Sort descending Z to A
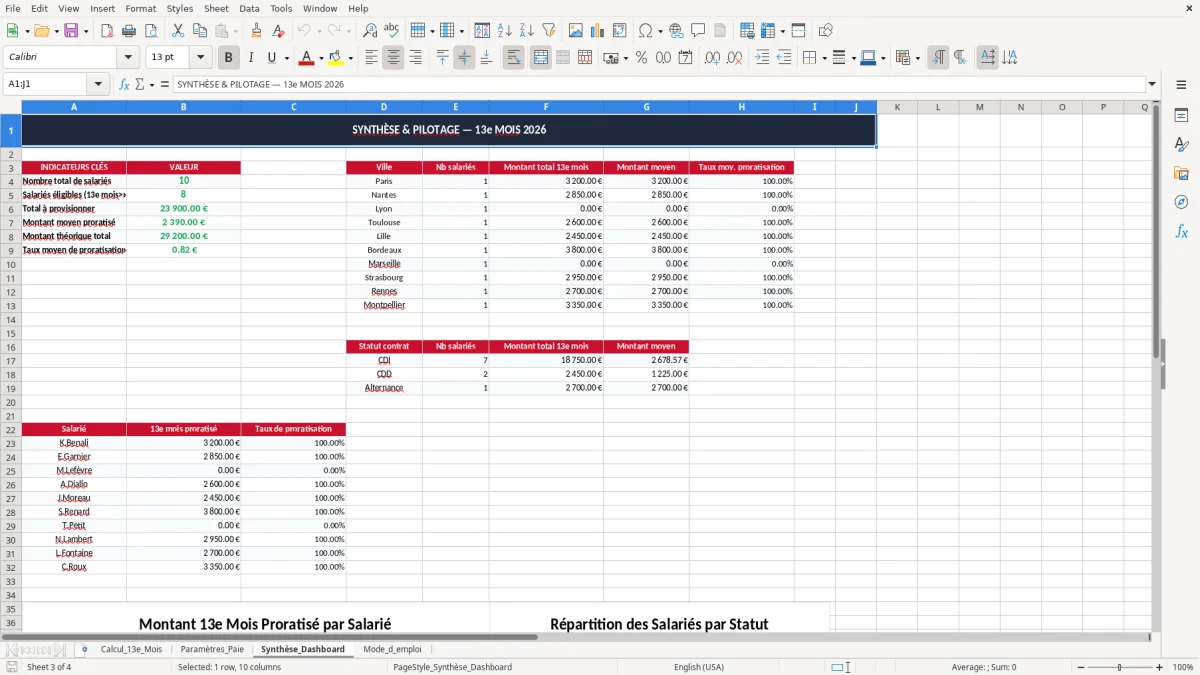Image resolution: width=1200 pixels, height=675 pixels. [x=527, y=31]
